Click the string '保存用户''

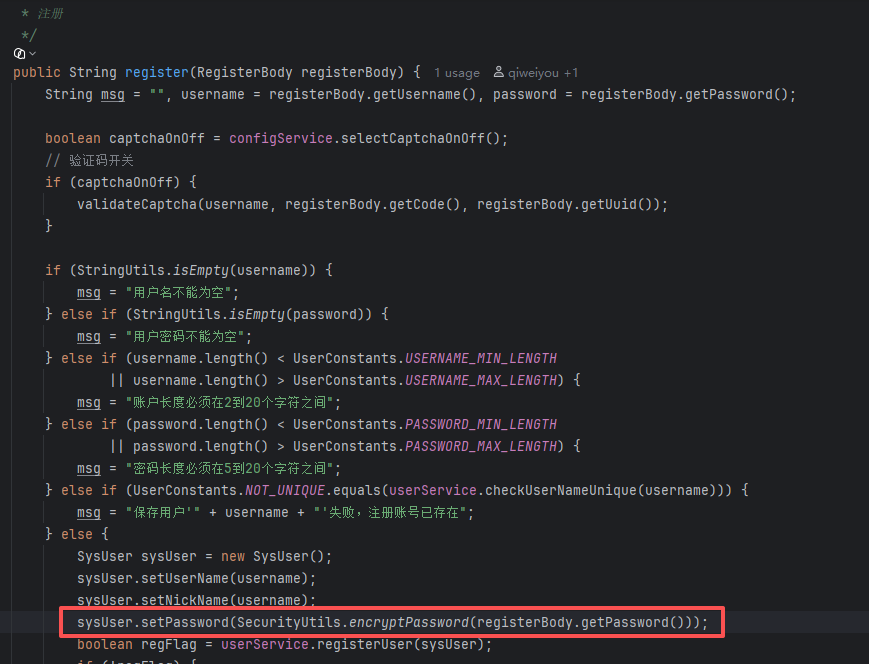(163, 512)
